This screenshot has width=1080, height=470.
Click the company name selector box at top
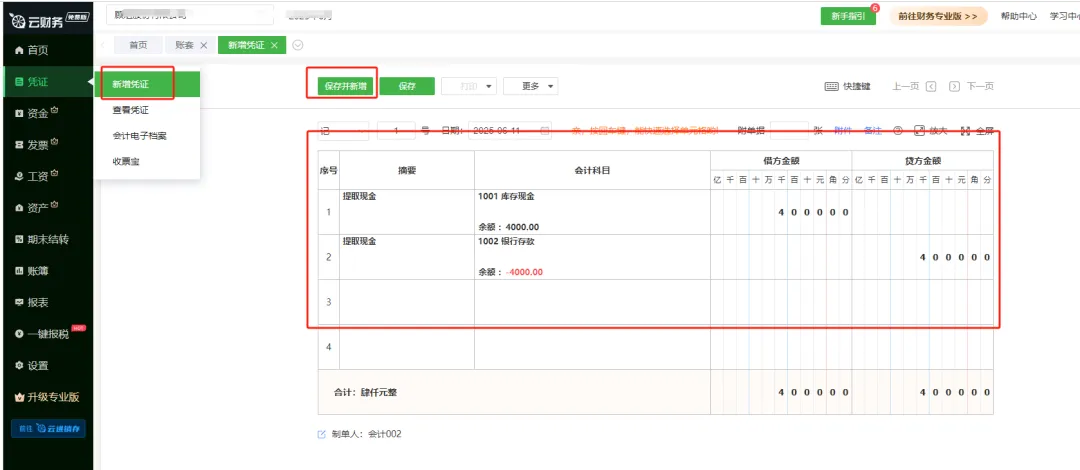click(x=190, y=14)
